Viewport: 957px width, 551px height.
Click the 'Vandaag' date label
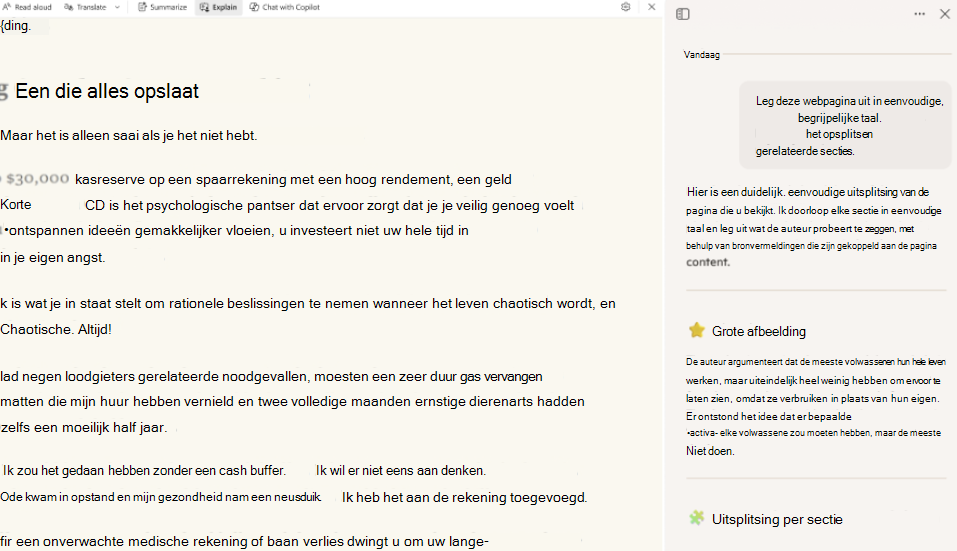click(x=701, y=55)
